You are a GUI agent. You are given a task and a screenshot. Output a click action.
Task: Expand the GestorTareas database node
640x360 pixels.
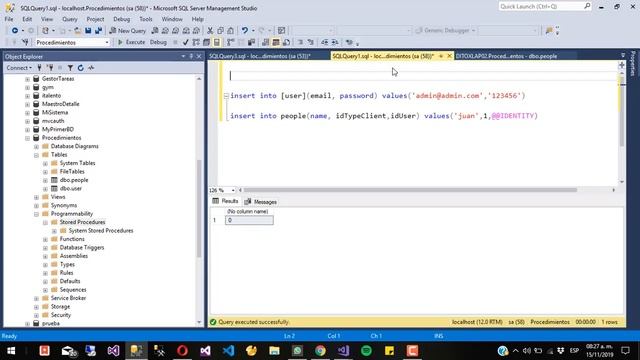(27, 79)
